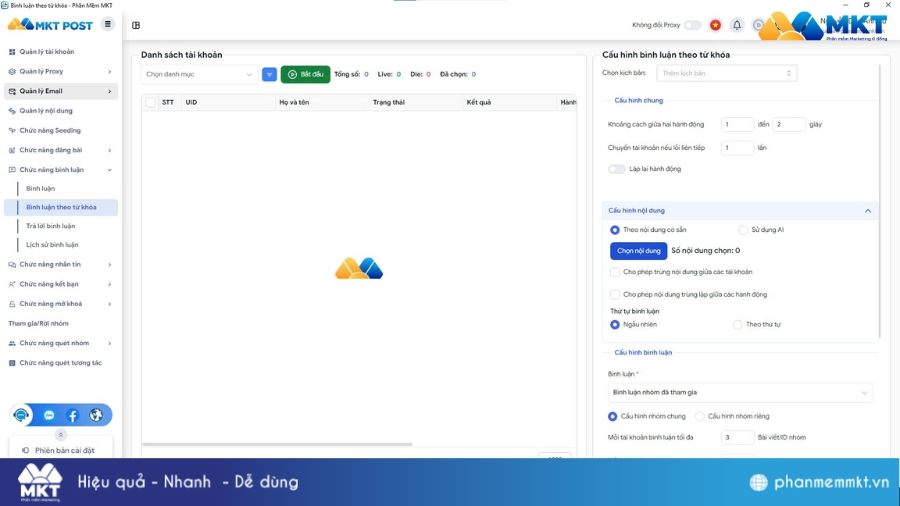Click the green Bắt đầu start button
This screenshot has width=900, height=506.
[x=305, y=74]
